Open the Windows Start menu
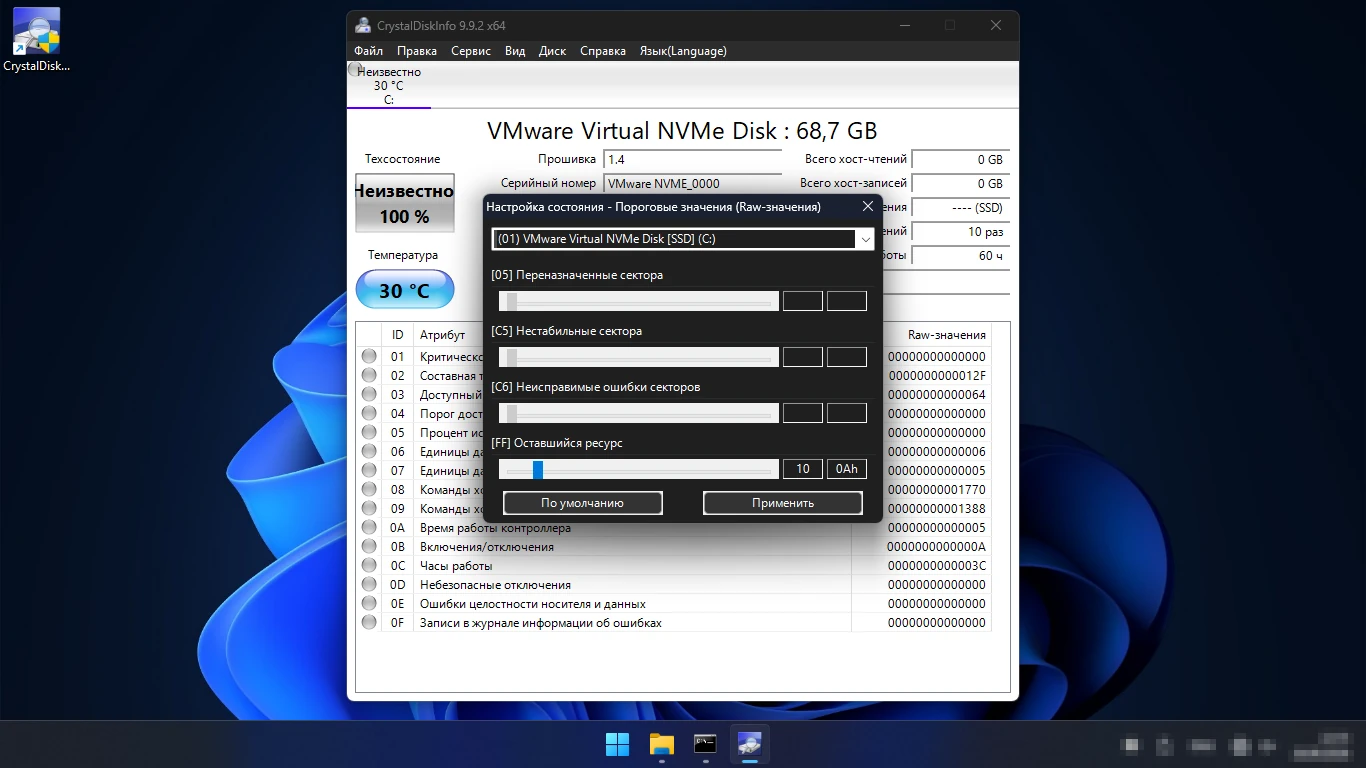This screenshot has width=1366, height=768. click(x=618, y=744)
